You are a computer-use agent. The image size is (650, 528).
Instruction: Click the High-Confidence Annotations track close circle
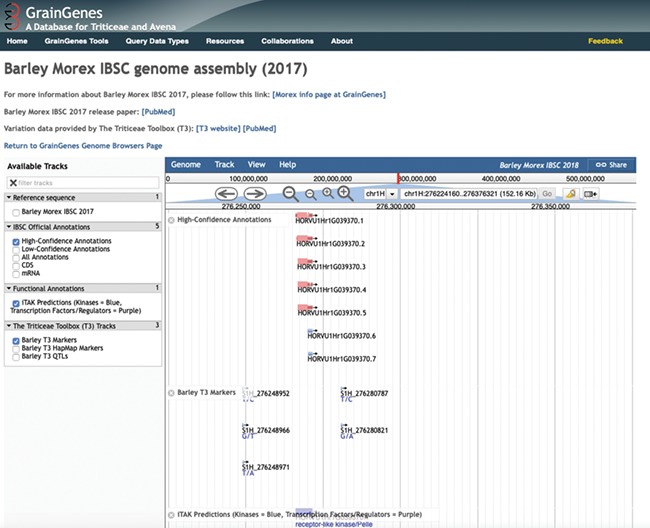tap(171, 220)
